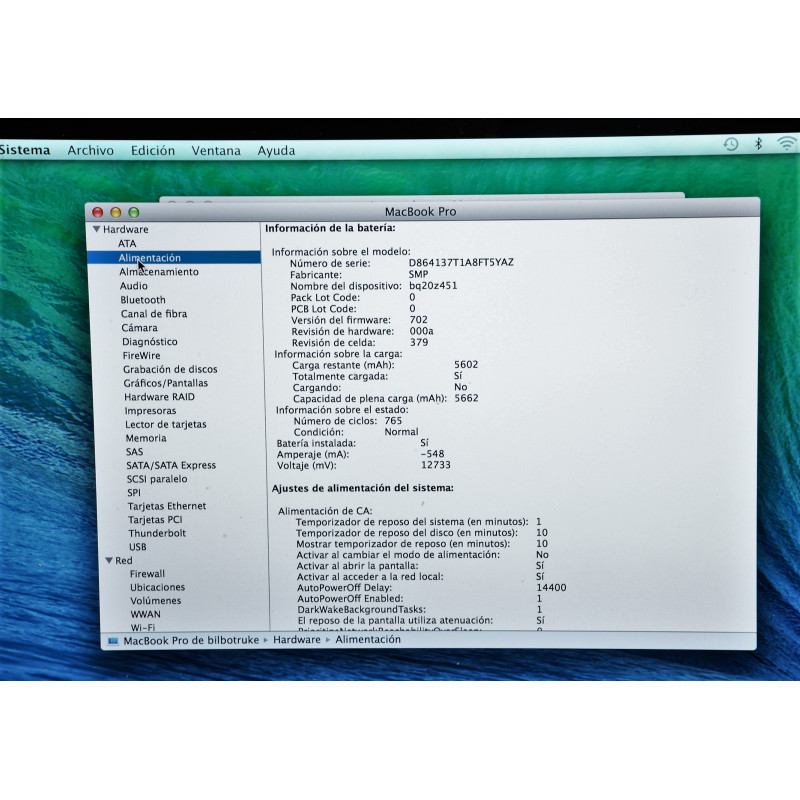Click the Bluetooth status icon
The image size is (800, 800).
click(x=758, y=144)
